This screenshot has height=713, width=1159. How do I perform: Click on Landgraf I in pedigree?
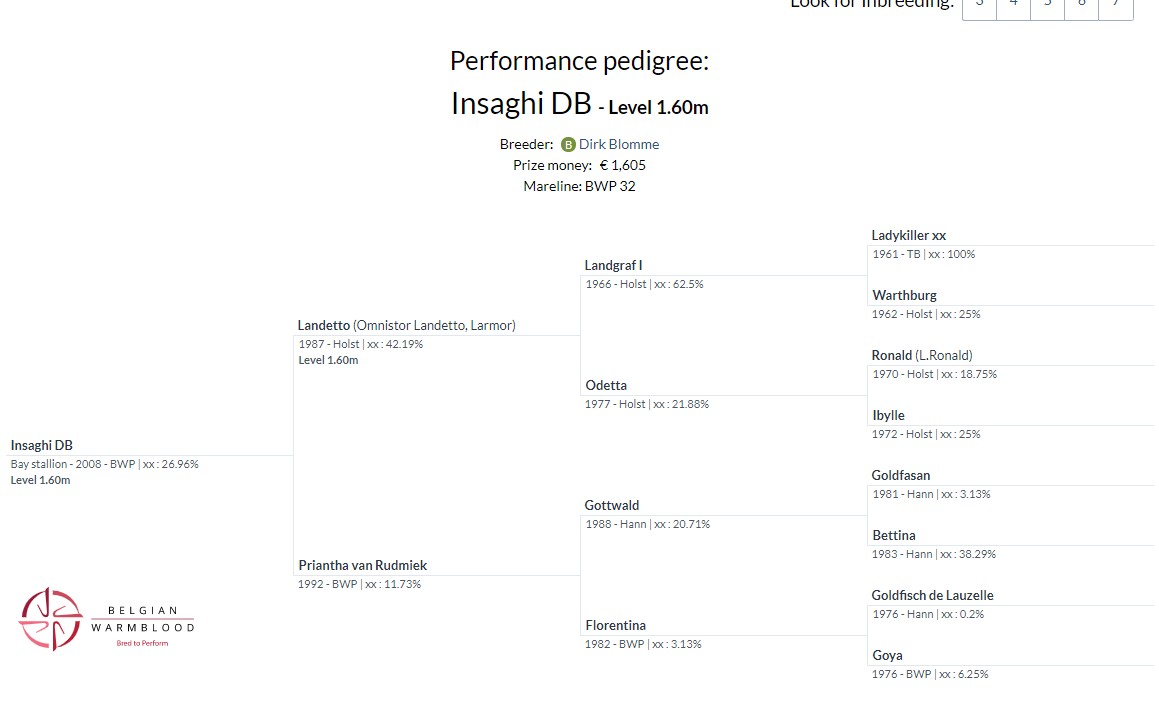tap(613, 265)
